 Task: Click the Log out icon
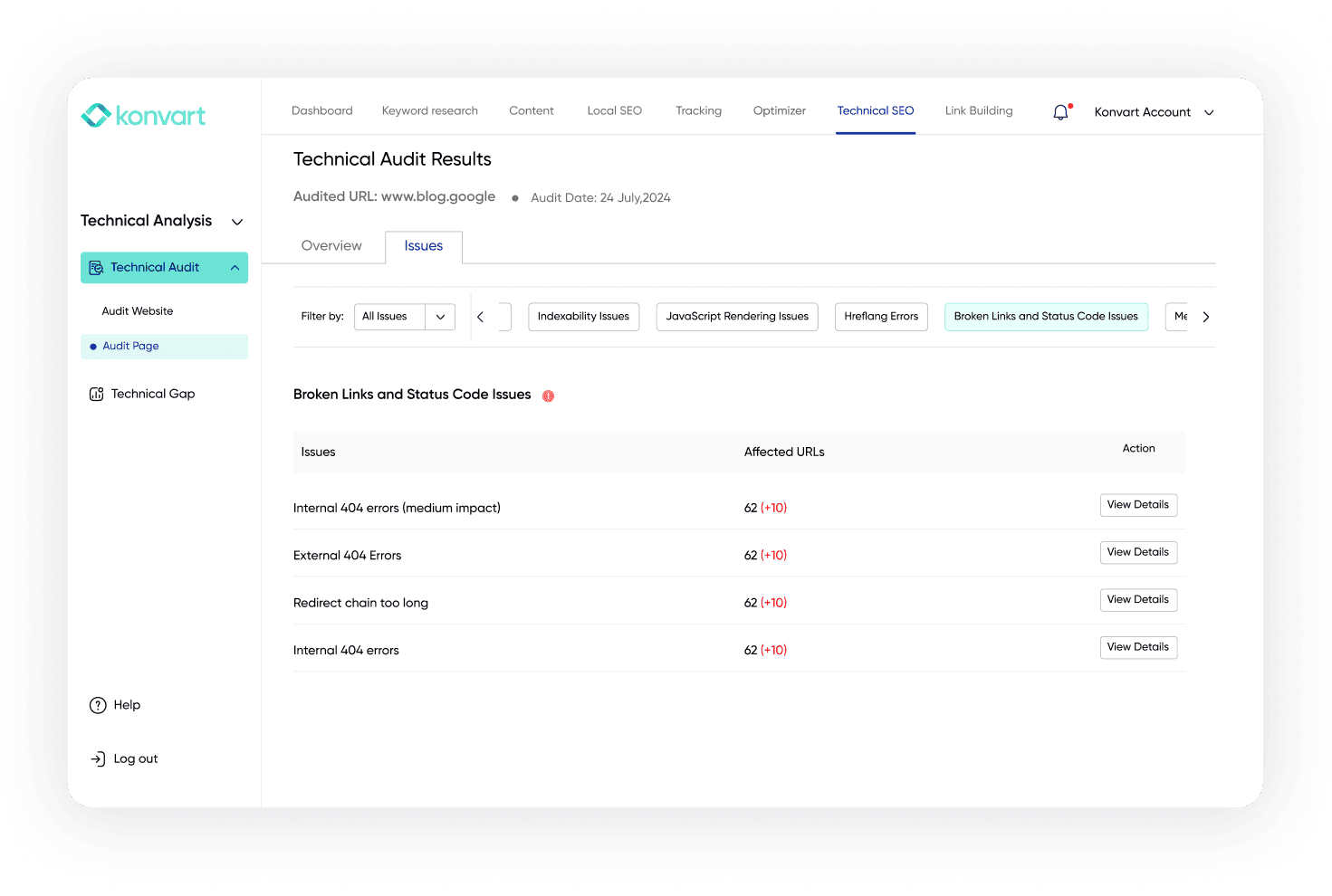point(97,758)
